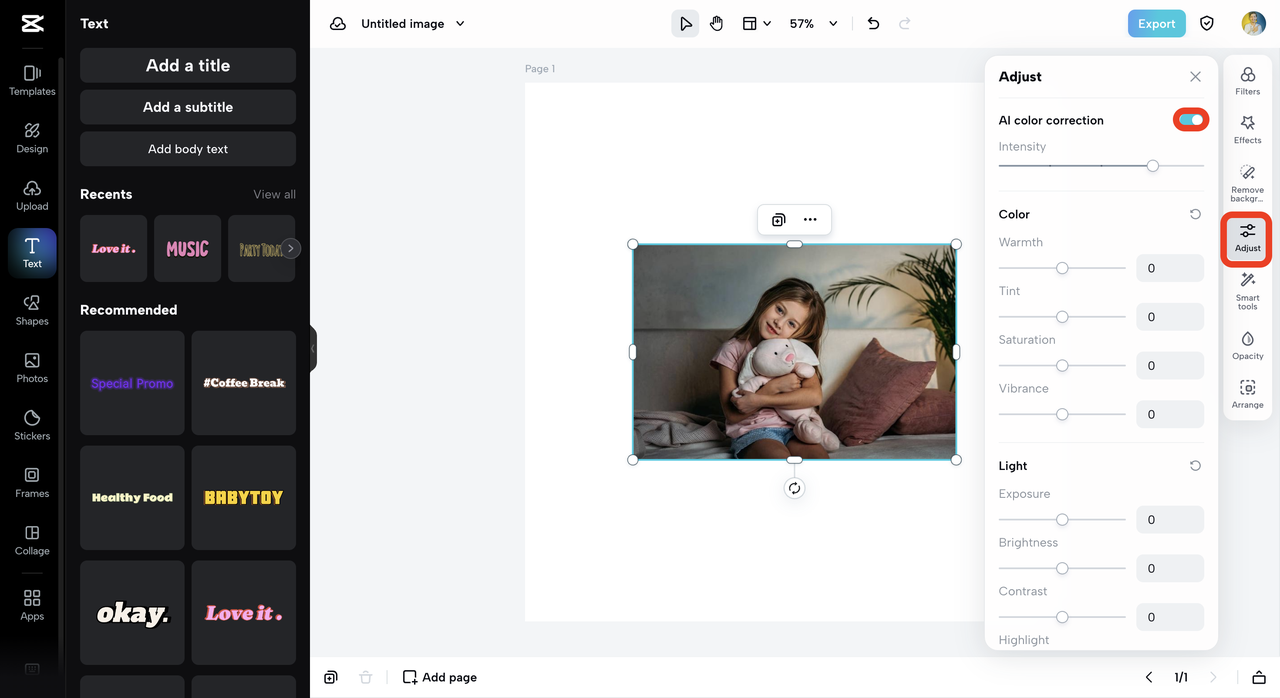This screenshot has width=1280, height=698.
Task: Open the Templates sidebar panel
Action: pos(32,80)
